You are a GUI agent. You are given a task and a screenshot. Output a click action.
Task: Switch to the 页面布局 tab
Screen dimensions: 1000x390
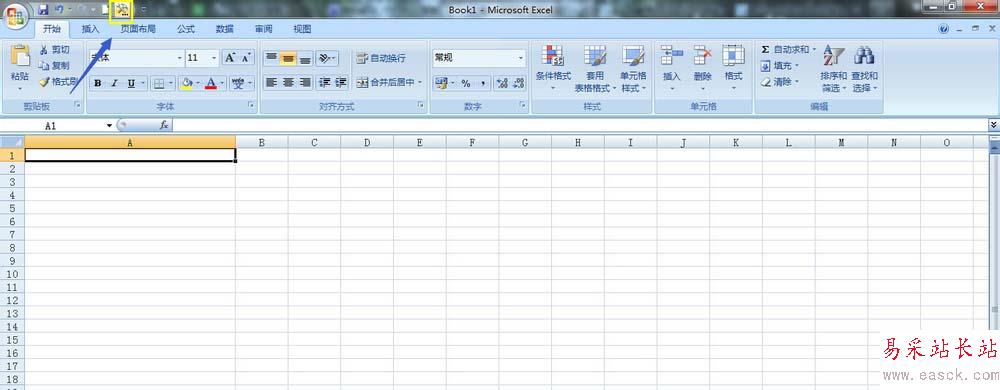pyautogui.click(x=138, y=29)
